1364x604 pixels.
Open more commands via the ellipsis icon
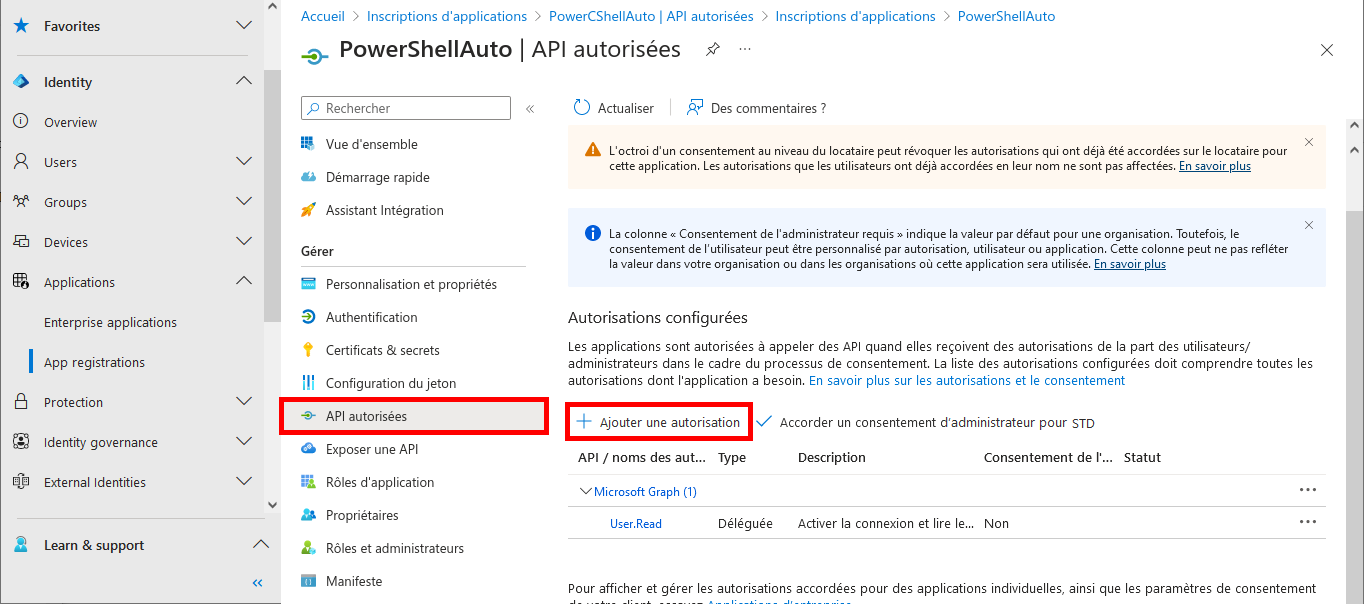[744, 48]
